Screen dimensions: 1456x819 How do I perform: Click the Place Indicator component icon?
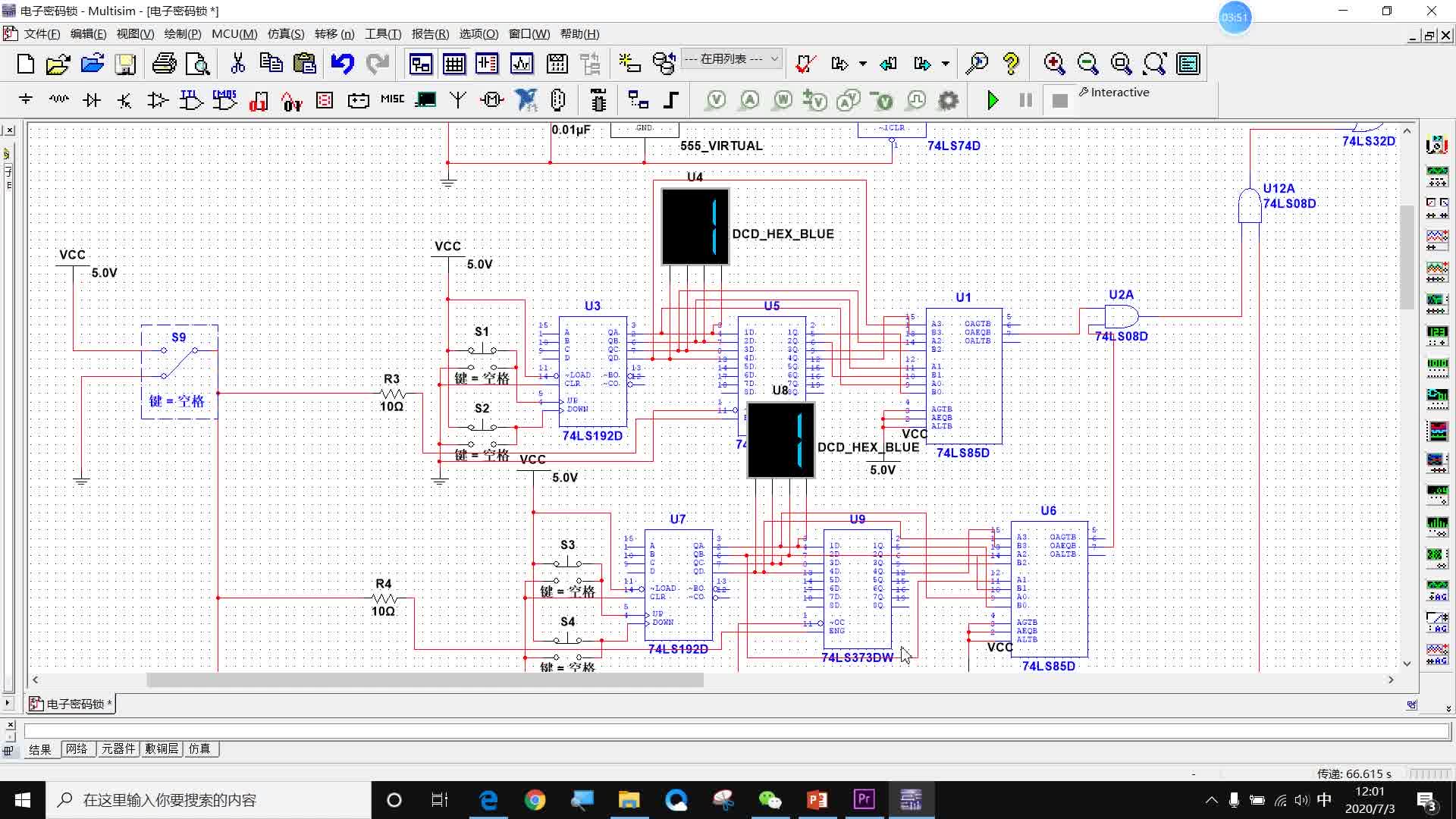pos(325,100)
